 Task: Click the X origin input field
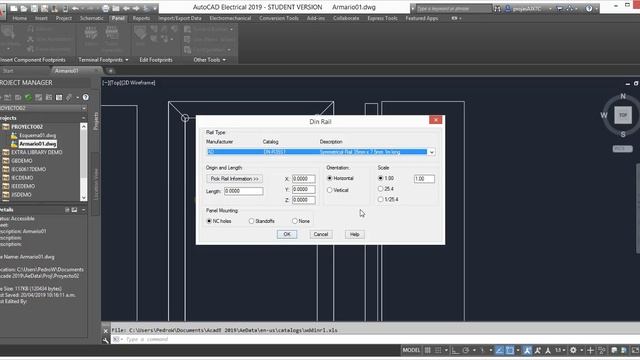pos(304,179)
